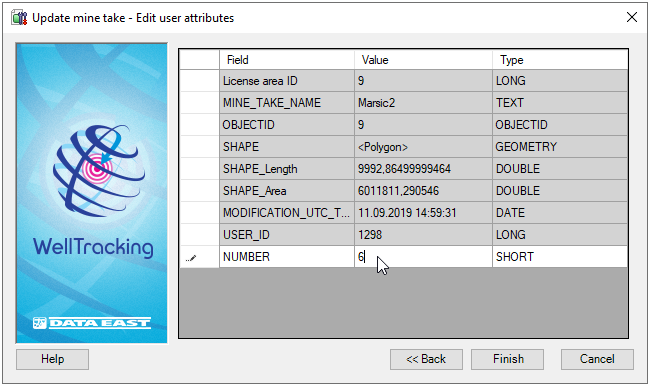Viewport: 650px width, 386px height.
Task: Click the DATA EAST logo
Action: [x=92, y=323]
